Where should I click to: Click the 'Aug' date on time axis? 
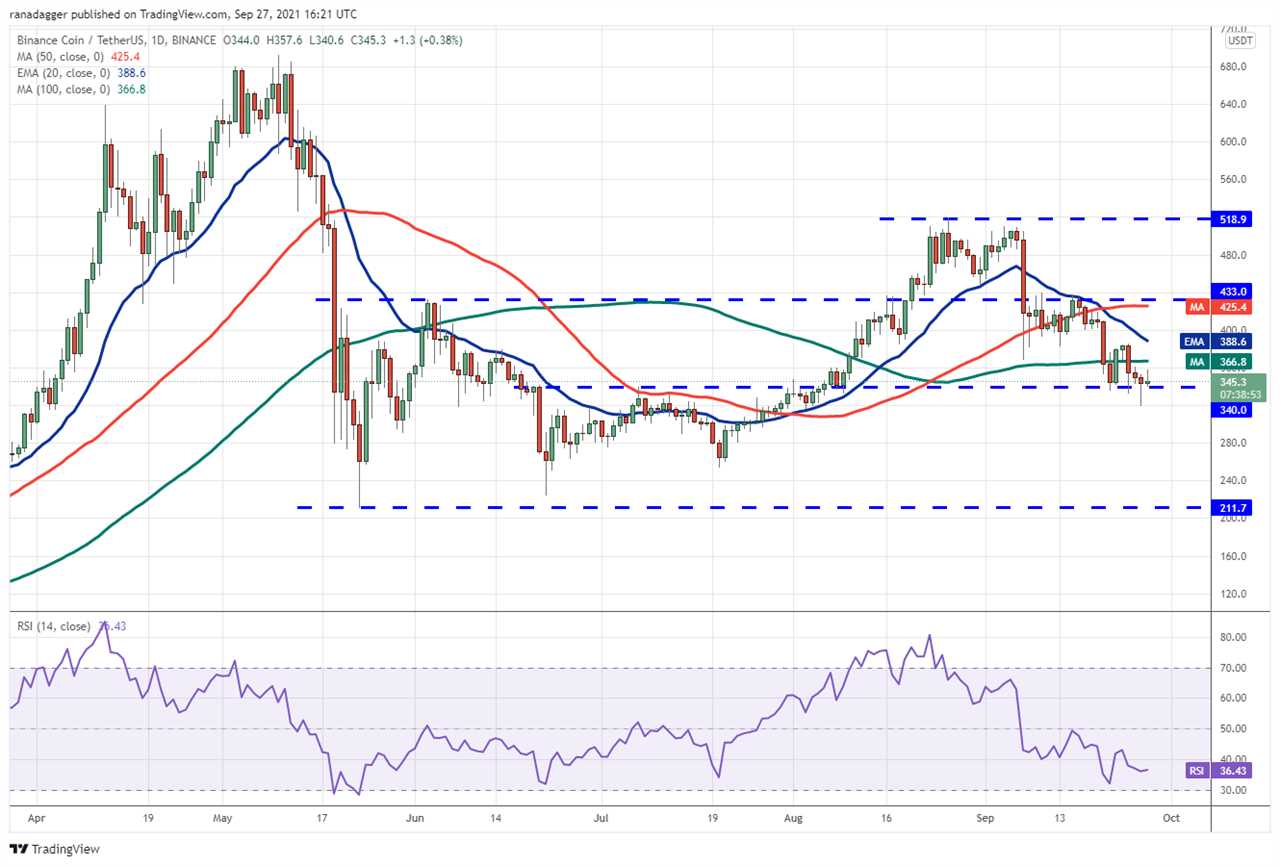click(793, 817)
